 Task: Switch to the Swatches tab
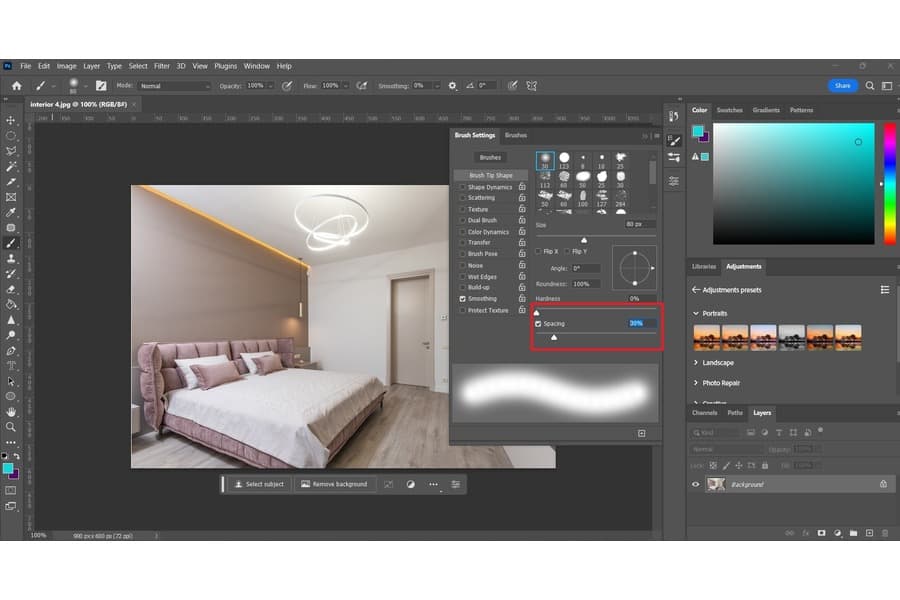[x=730, y=110]
